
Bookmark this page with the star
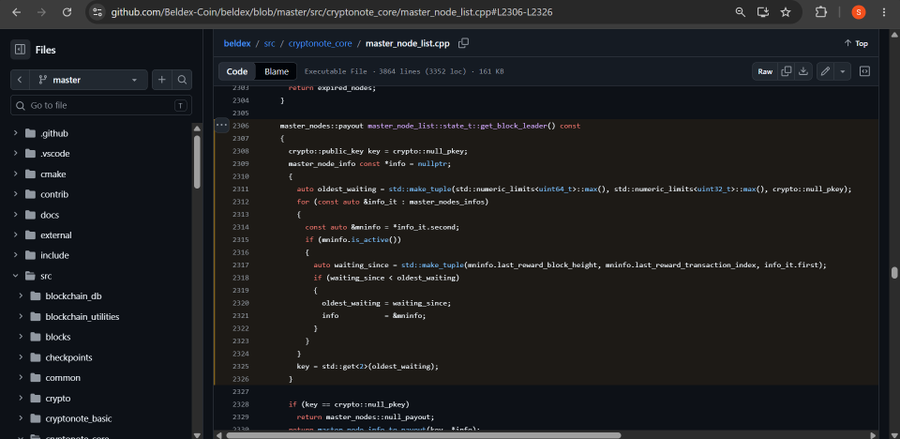[x=786, y=12]
